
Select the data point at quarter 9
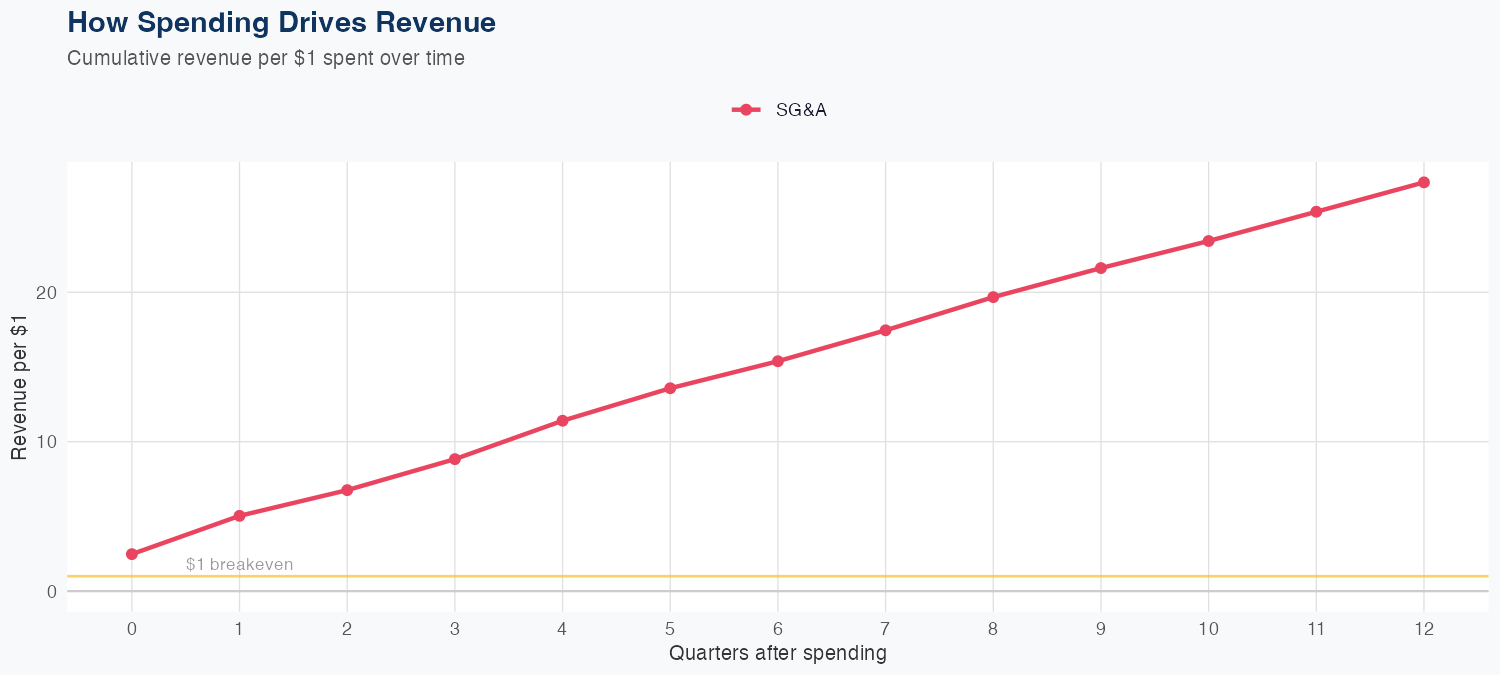[x=1101, y=268]
